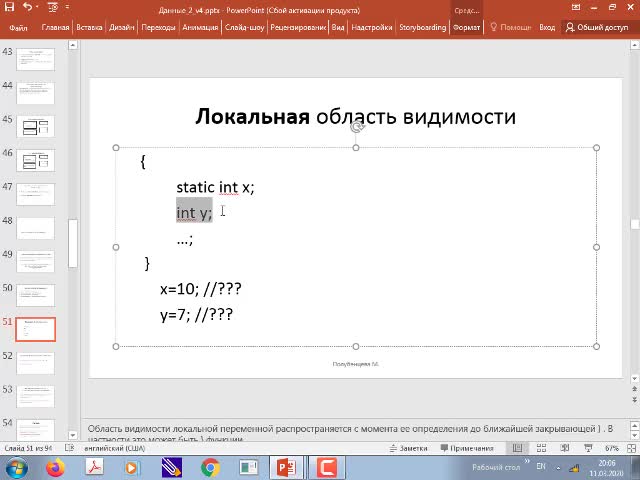Click inside the speaker notes text

[x=350, y=432]
